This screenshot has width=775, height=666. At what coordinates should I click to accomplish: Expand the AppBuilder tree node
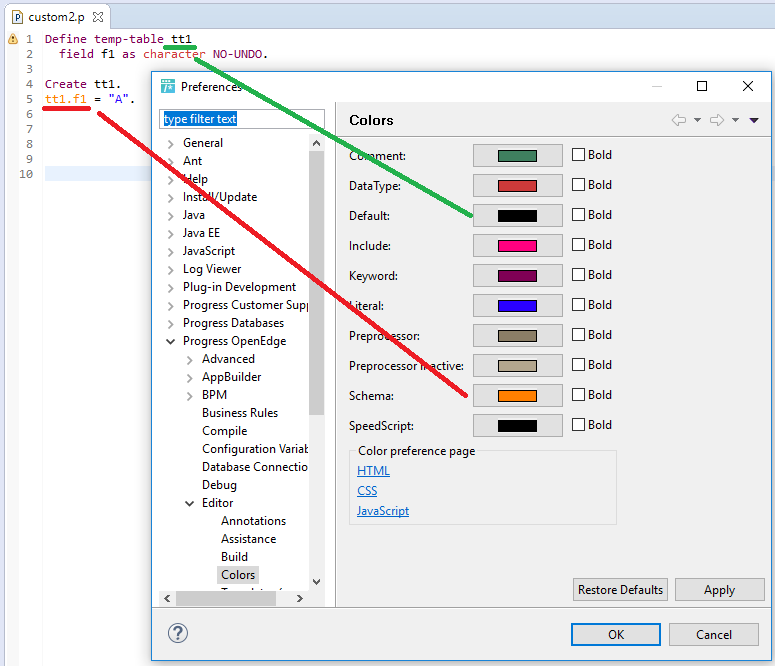point(190,378)
